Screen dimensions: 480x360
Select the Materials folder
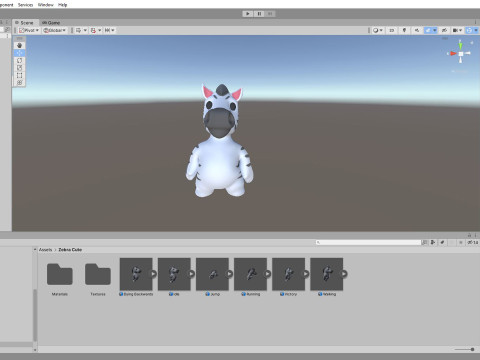tap(60, 278)
